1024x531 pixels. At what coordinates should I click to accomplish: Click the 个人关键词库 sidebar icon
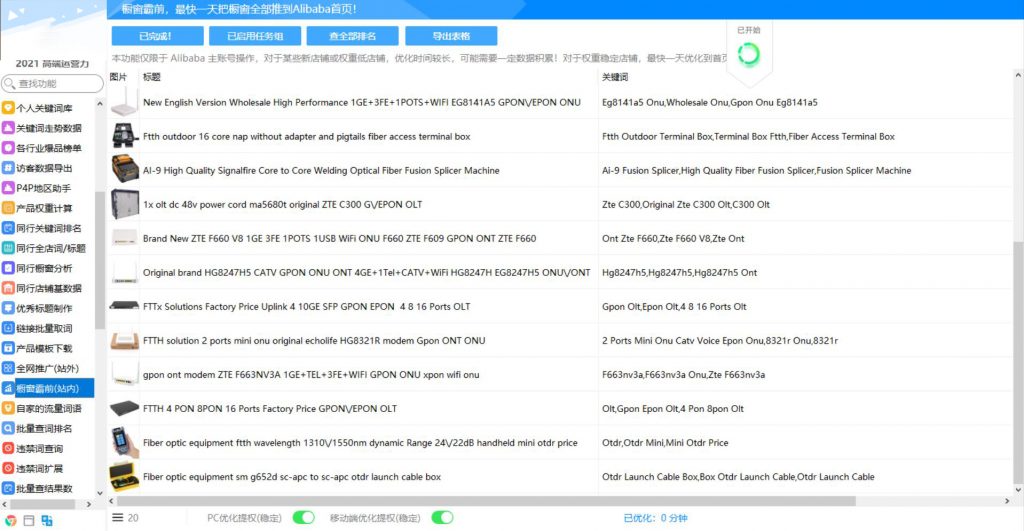coord(8,108)
